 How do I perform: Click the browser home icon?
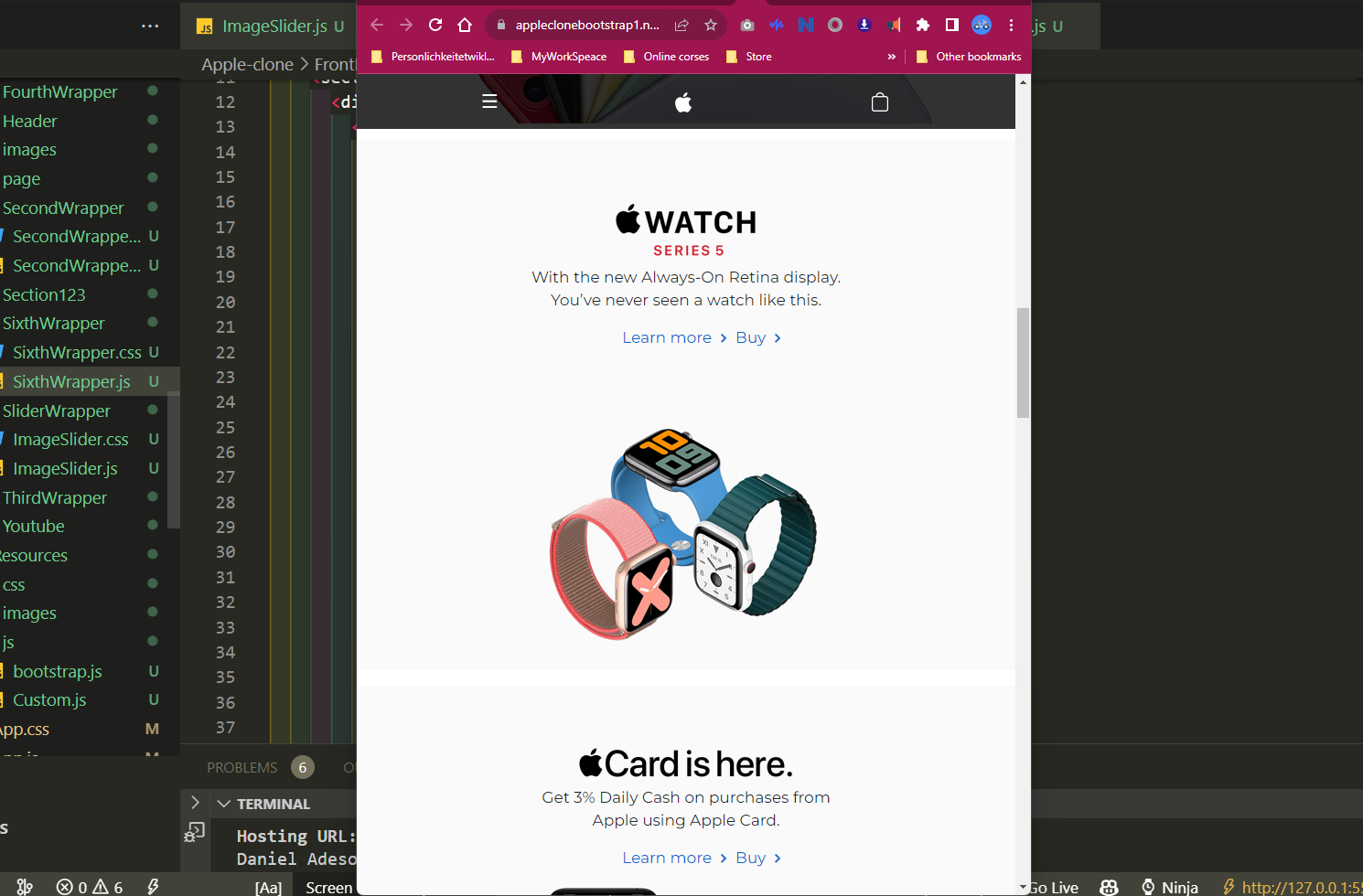[x=465, y=25]
